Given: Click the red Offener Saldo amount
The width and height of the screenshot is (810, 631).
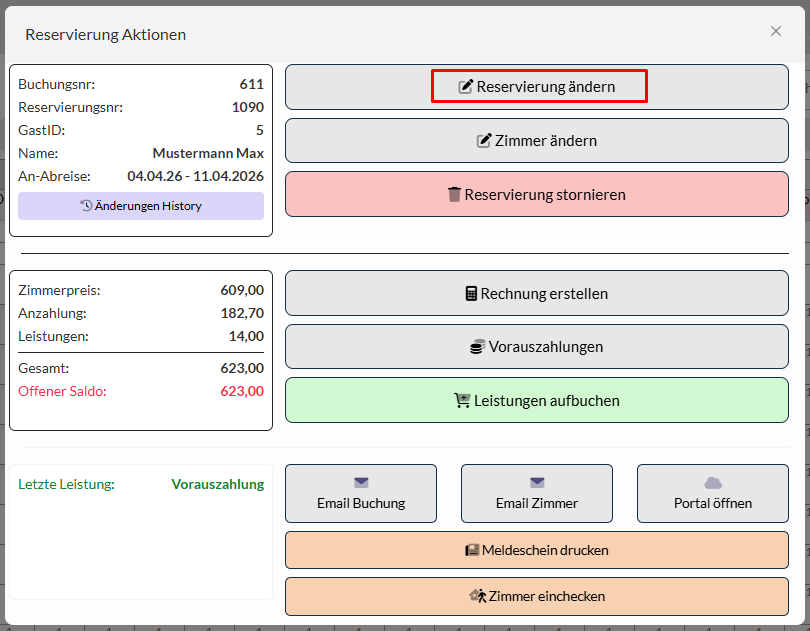Looking at the screenshot, I should point(242,391).
